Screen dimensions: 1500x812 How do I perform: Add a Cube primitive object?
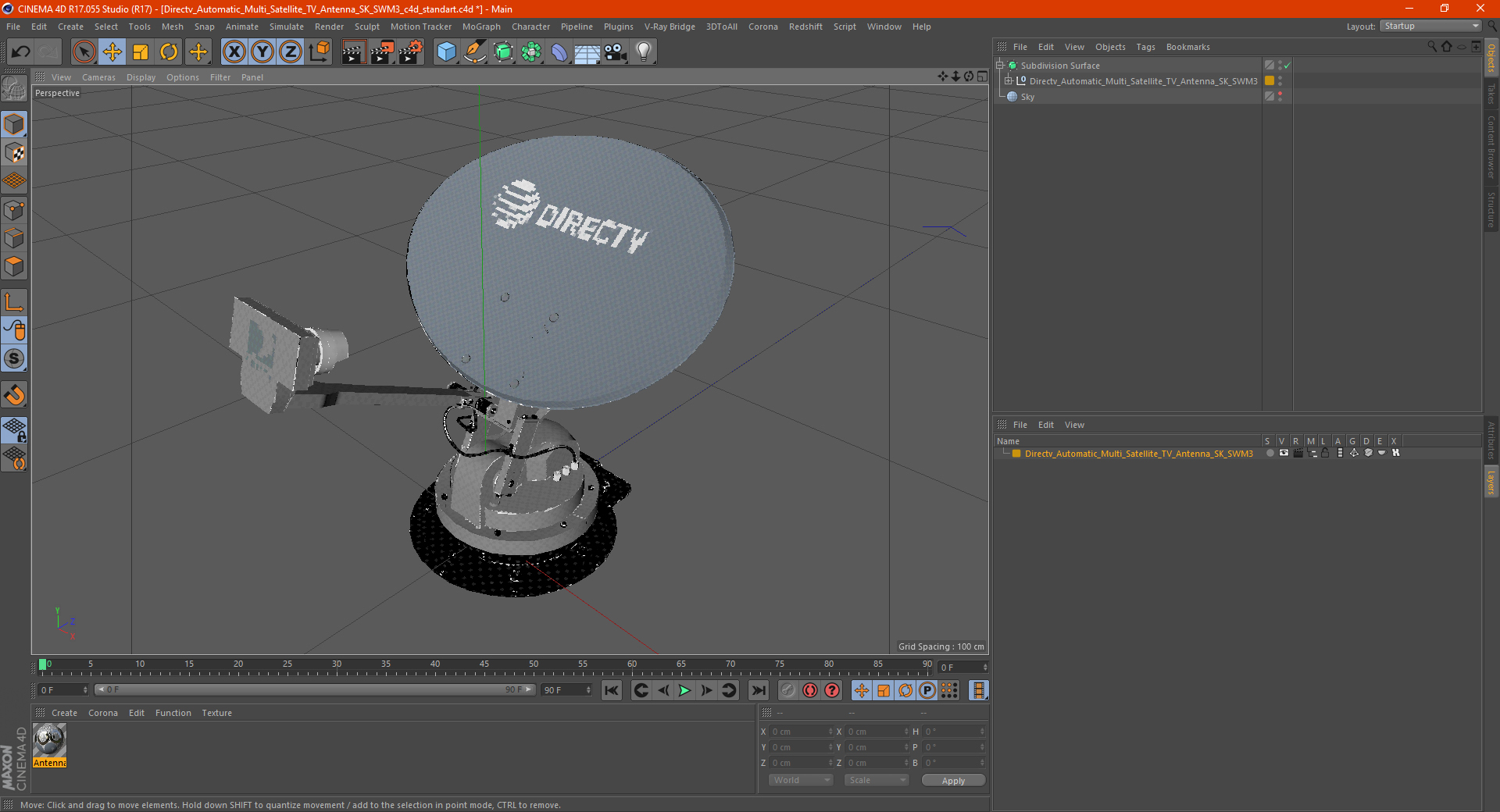click(x=446, y=52)
